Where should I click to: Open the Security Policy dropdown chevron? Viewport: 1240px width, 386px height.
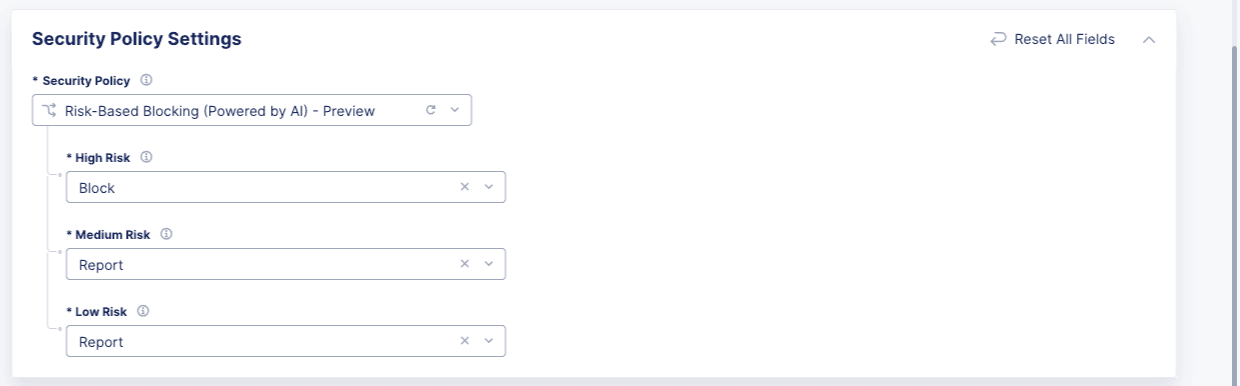click(x=454, y=110)
